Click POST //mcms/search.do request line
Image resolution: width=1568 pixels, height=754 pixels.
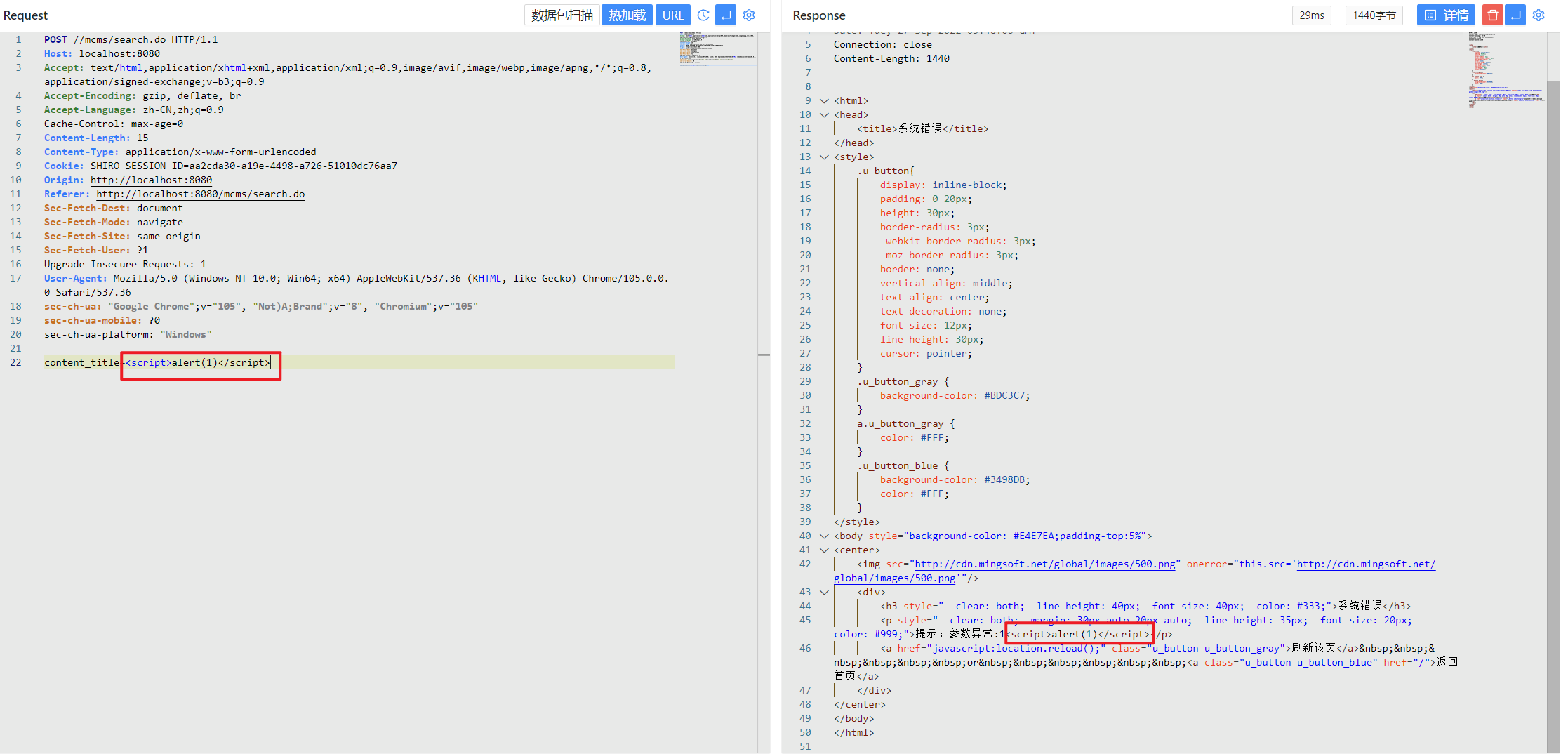[131, 39]
